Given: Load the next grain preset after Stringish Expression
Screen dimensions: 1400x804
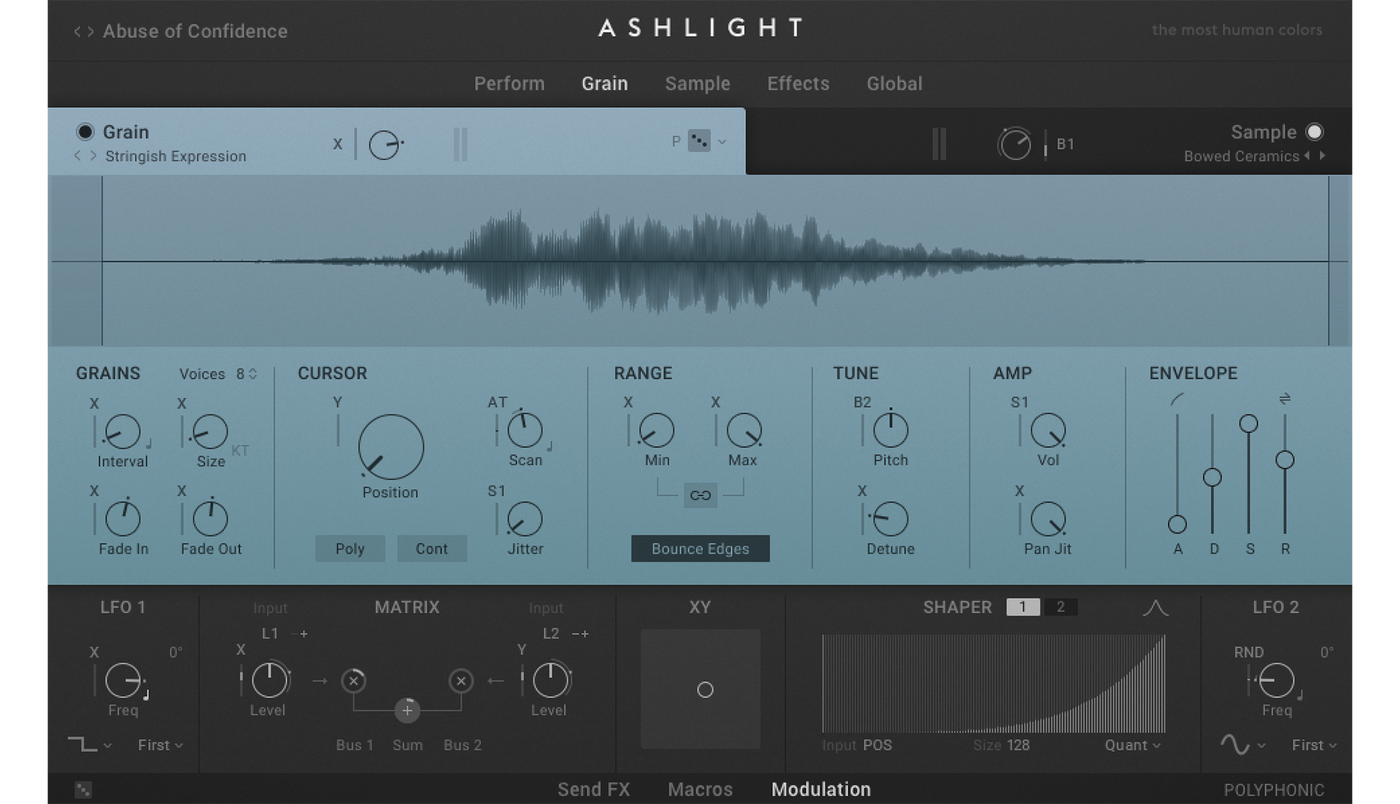Looking at the screenshot, I should (93, 156).
